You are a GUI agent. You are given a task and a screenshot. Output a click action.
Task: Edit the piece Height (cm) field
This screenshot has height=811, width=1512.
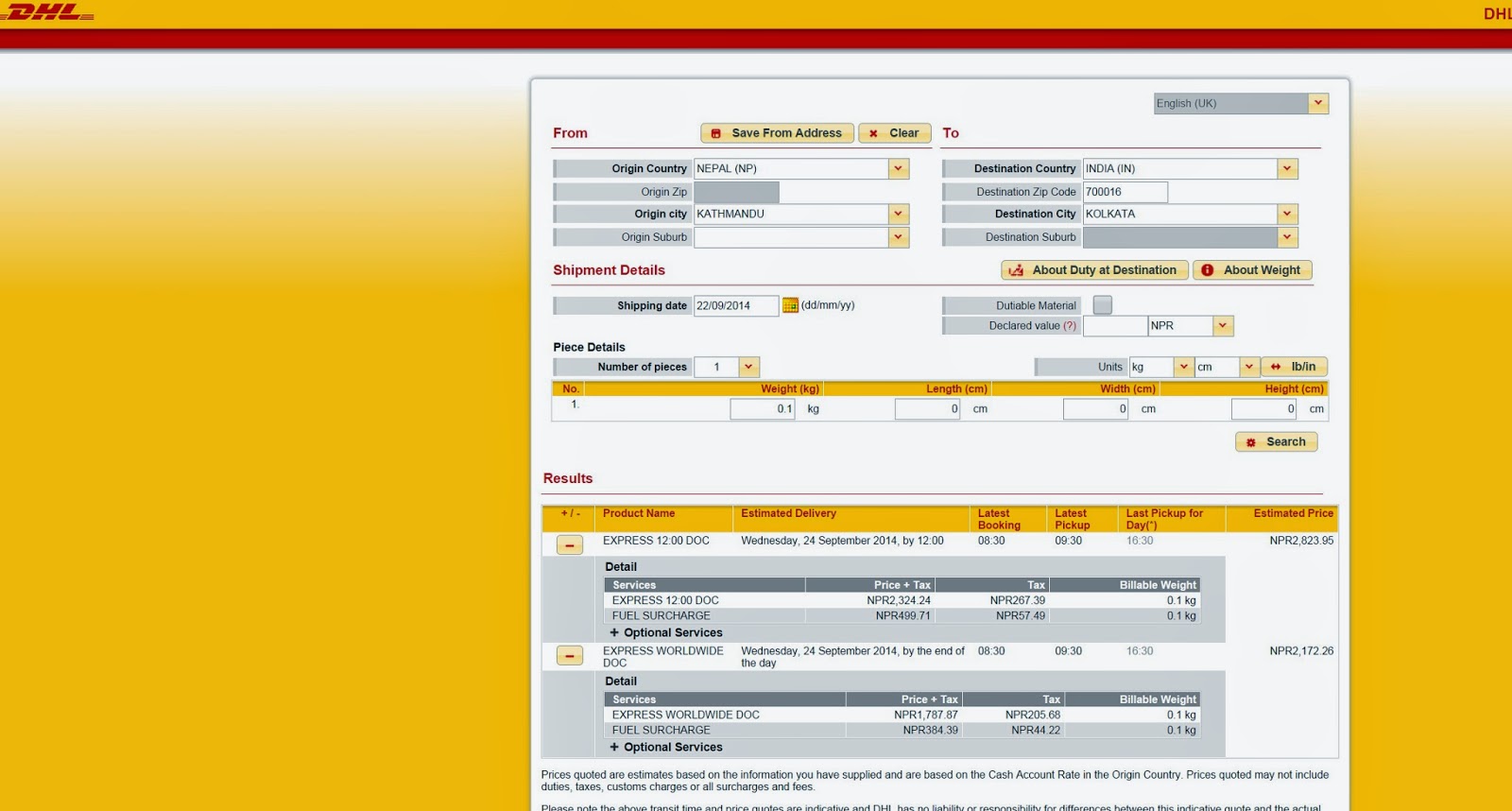[1263, 409]
